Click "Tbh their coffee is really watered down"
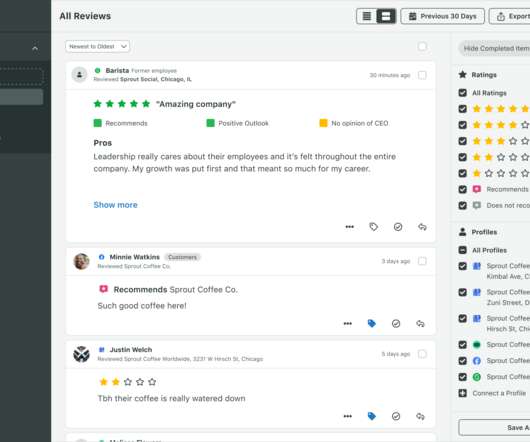Viewport: 530px width, 442px height. (x=171, y=398)
